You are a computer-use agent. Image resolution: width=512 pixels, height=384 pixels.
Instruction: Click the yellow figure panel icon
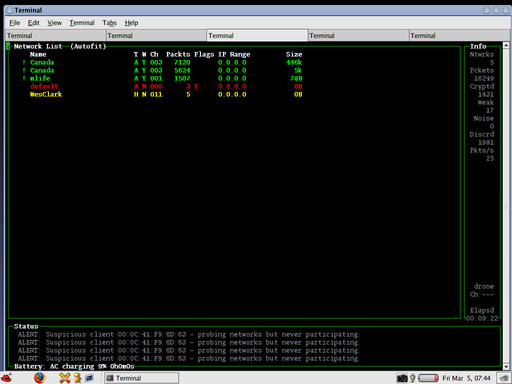click(x=78, y=378)
